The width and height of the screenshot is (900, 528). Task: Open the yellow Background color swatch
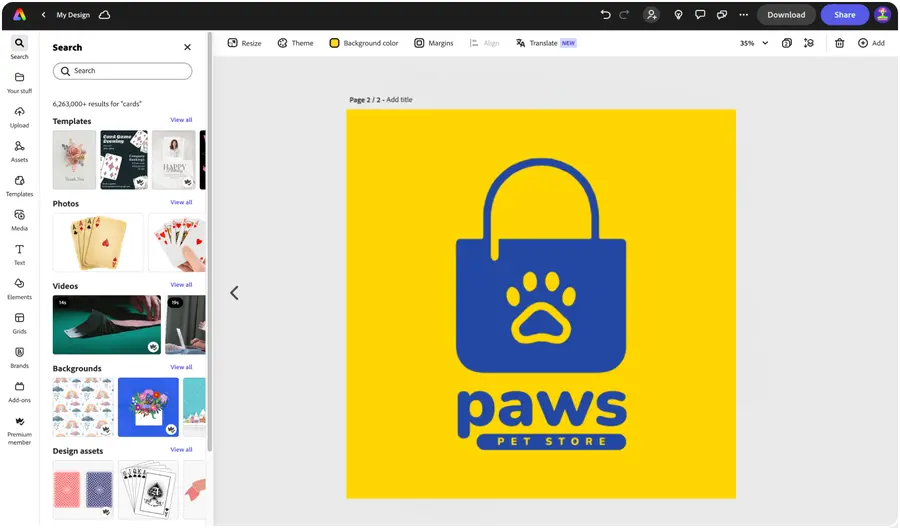[334, 43]
